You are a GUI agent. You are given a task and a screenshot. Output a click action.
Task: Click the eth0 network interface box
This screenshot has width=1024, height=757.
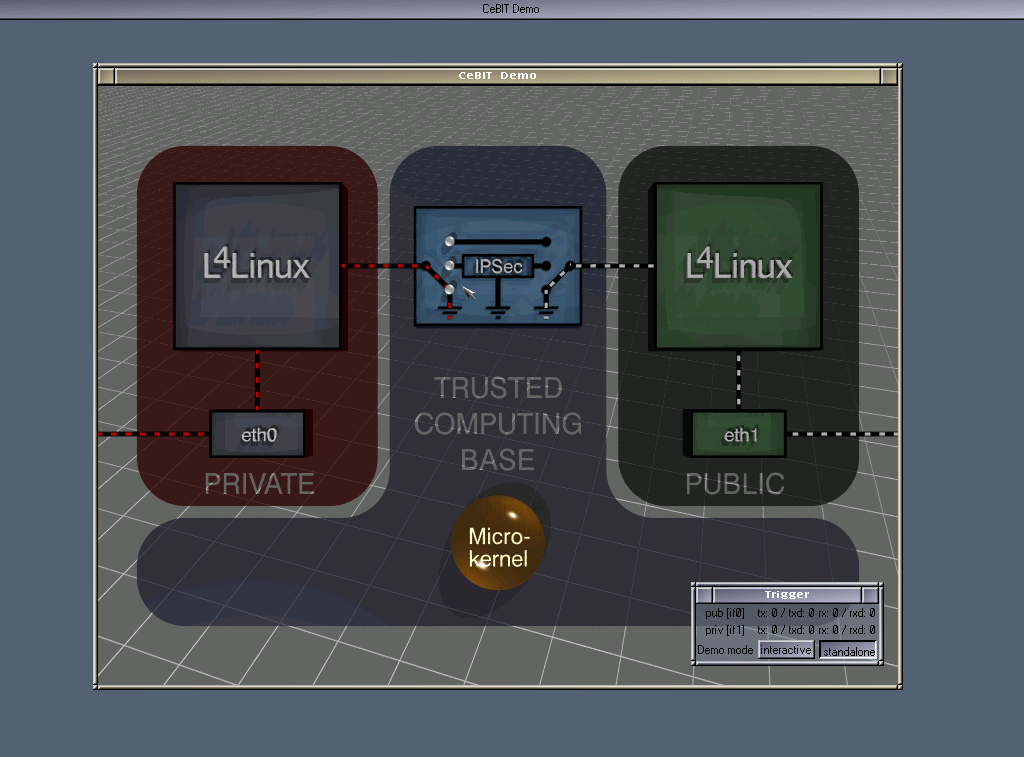(x=258, y=435)
